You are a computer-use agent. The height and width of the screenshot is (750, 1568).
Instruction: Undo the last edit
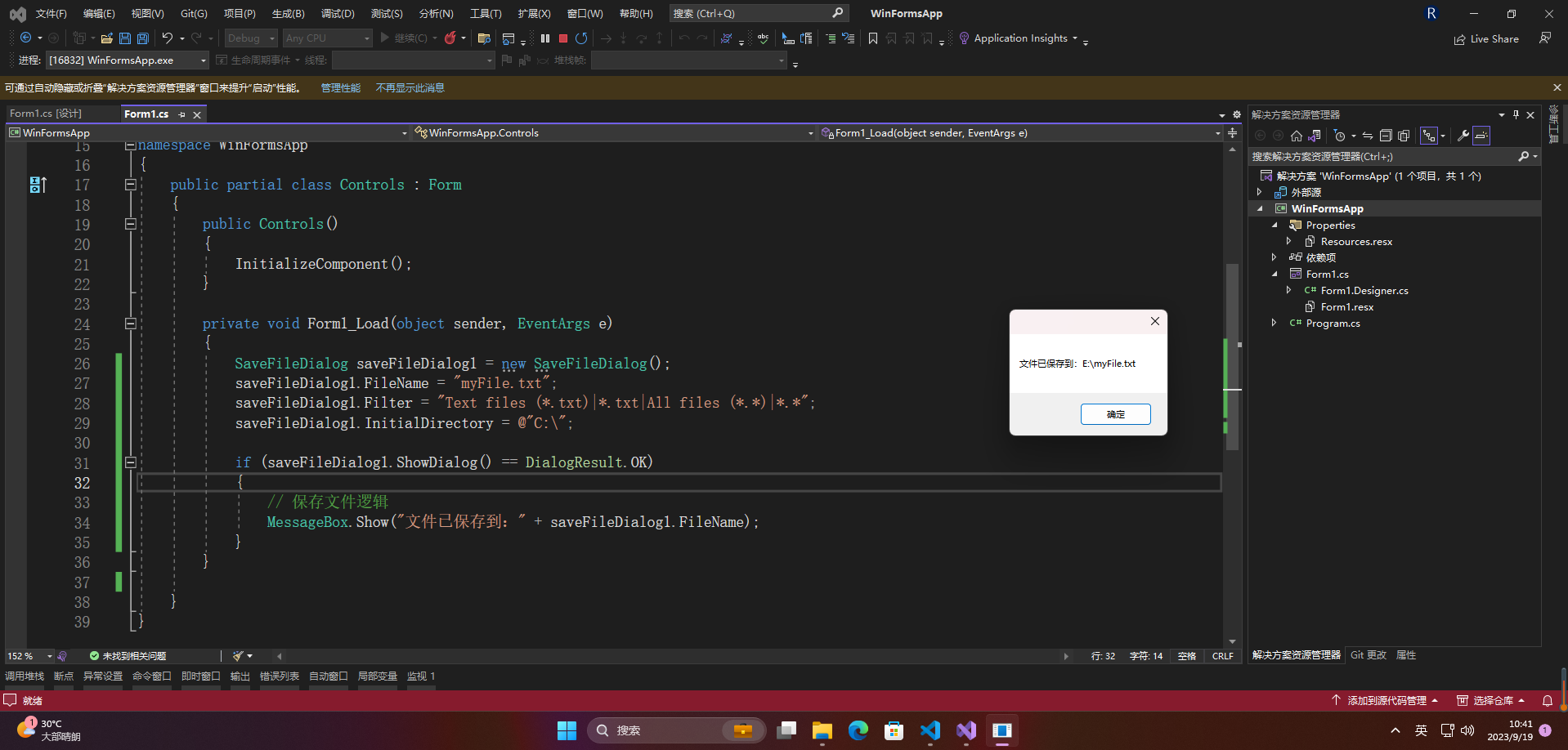click(x=167, y=38)
